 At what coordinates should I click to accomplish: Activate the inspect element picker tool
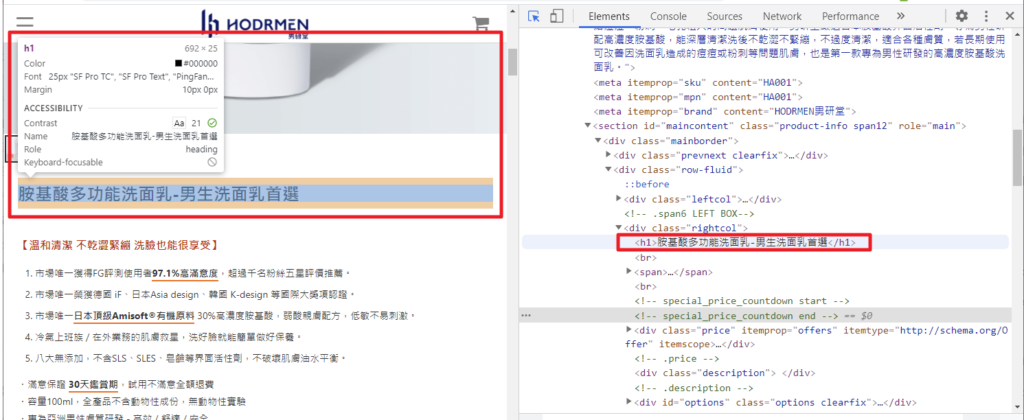pos(534,16)
